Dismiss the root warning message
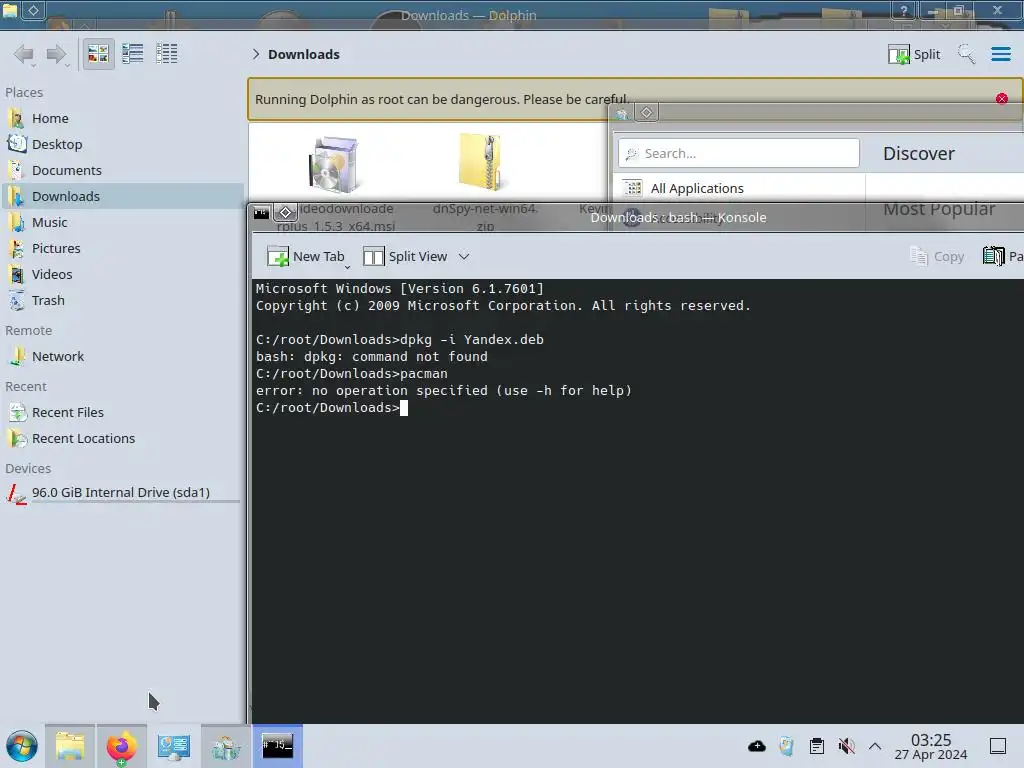This screenshot has height=768, width=1024. tap(1002, 99)
